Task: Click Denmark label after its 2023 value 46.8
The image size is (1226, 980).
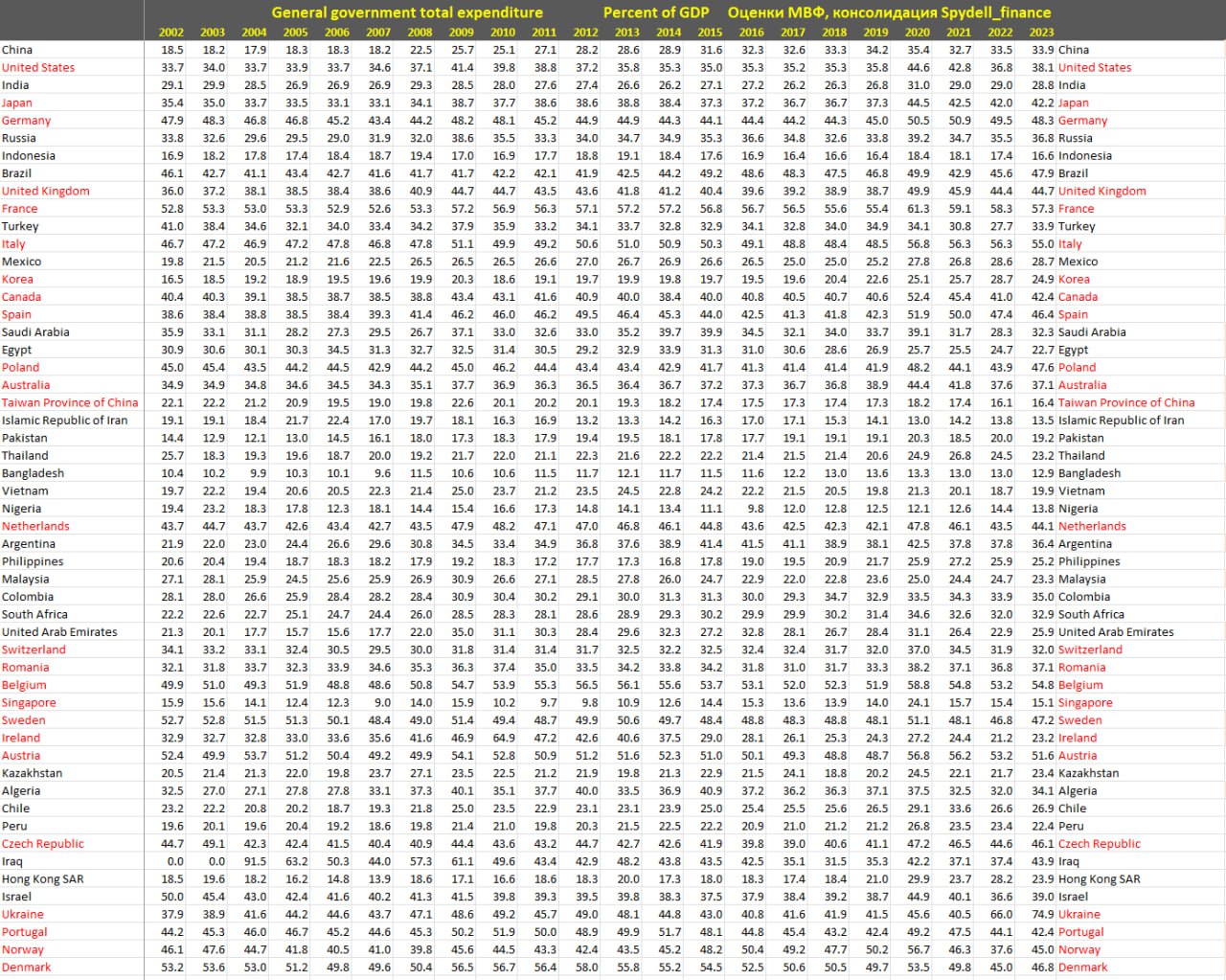Action: (x=1083, y=968)
